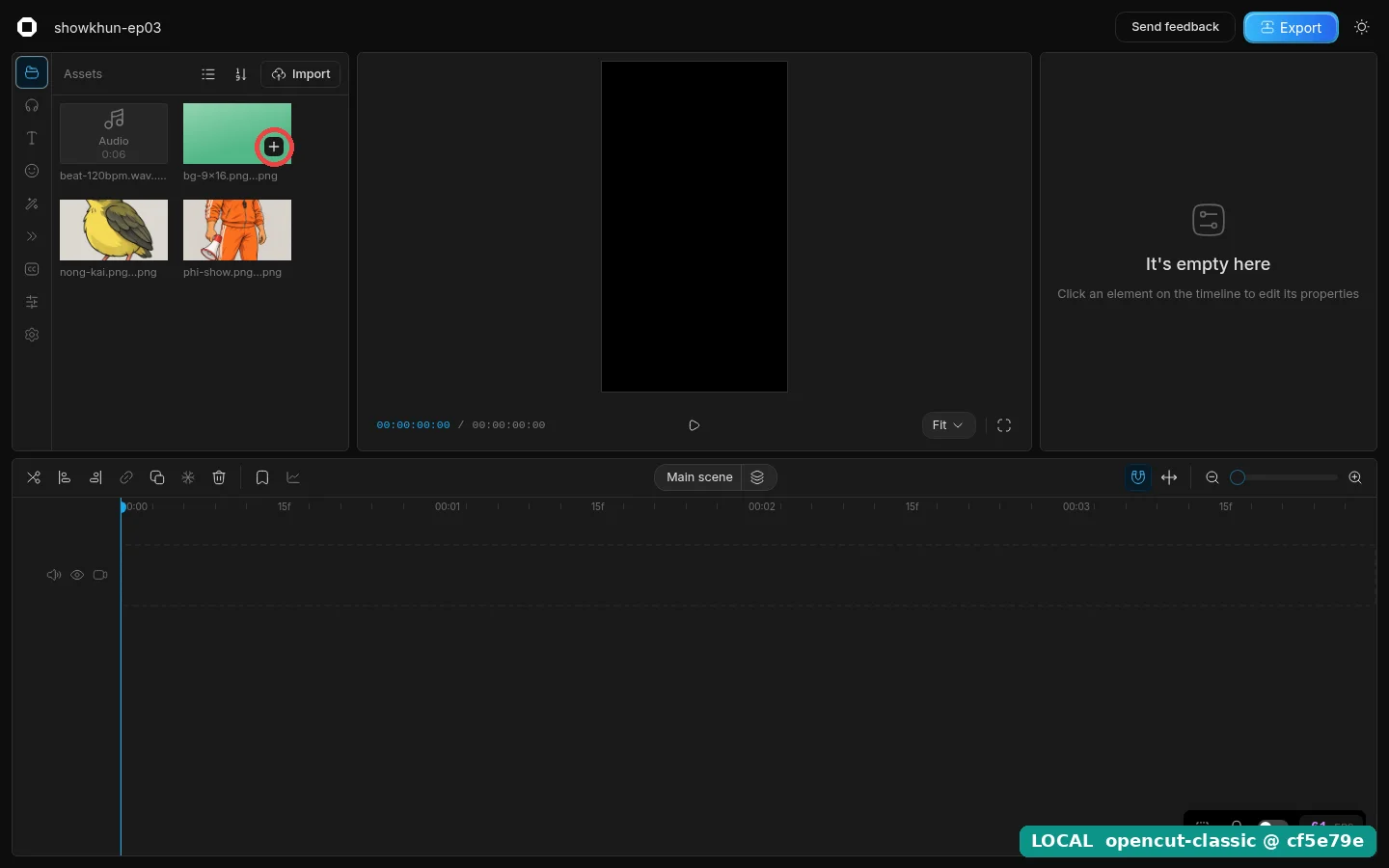Toggle snapping magnet in timeline

(x=1138, y=477)
